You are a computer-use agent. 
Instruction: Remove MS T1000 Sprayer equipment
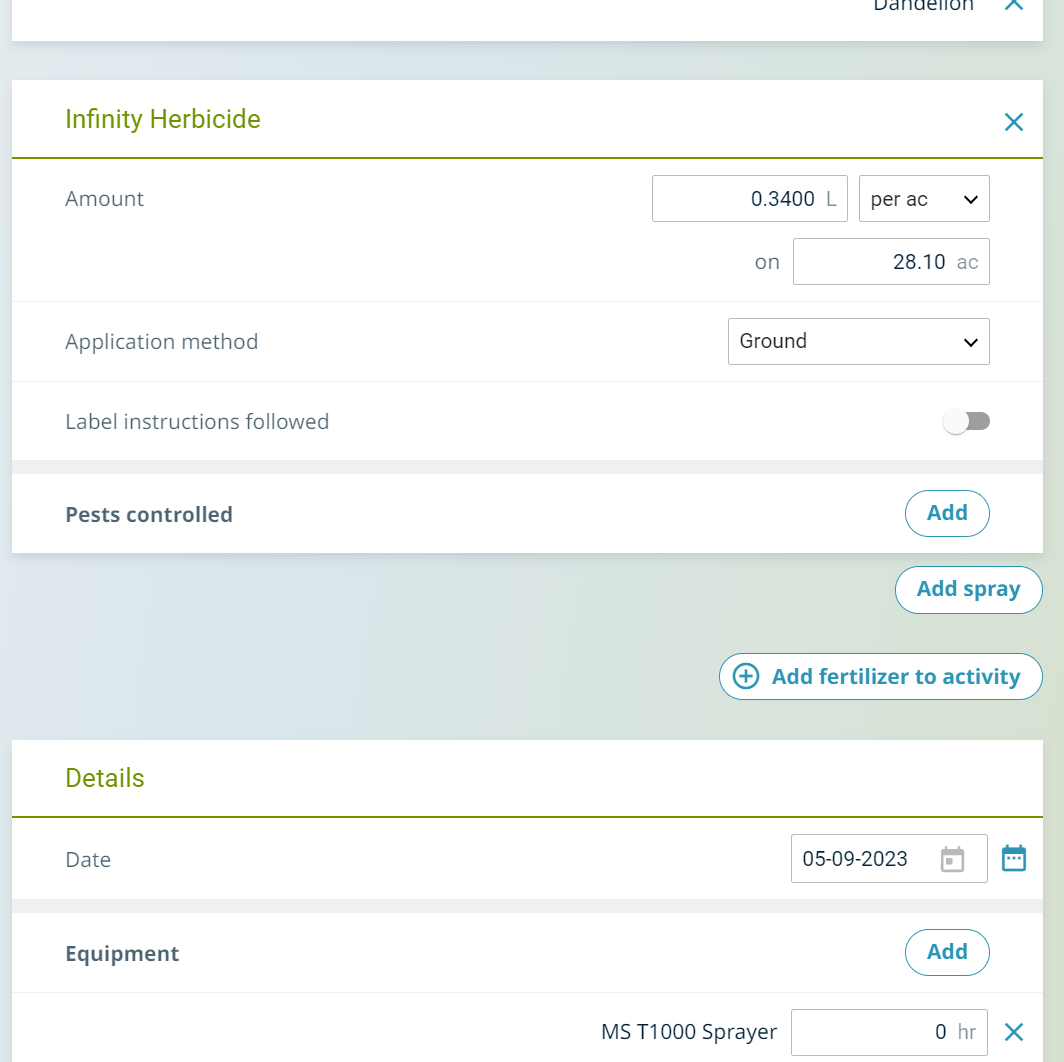[x=1013, y=1032]
